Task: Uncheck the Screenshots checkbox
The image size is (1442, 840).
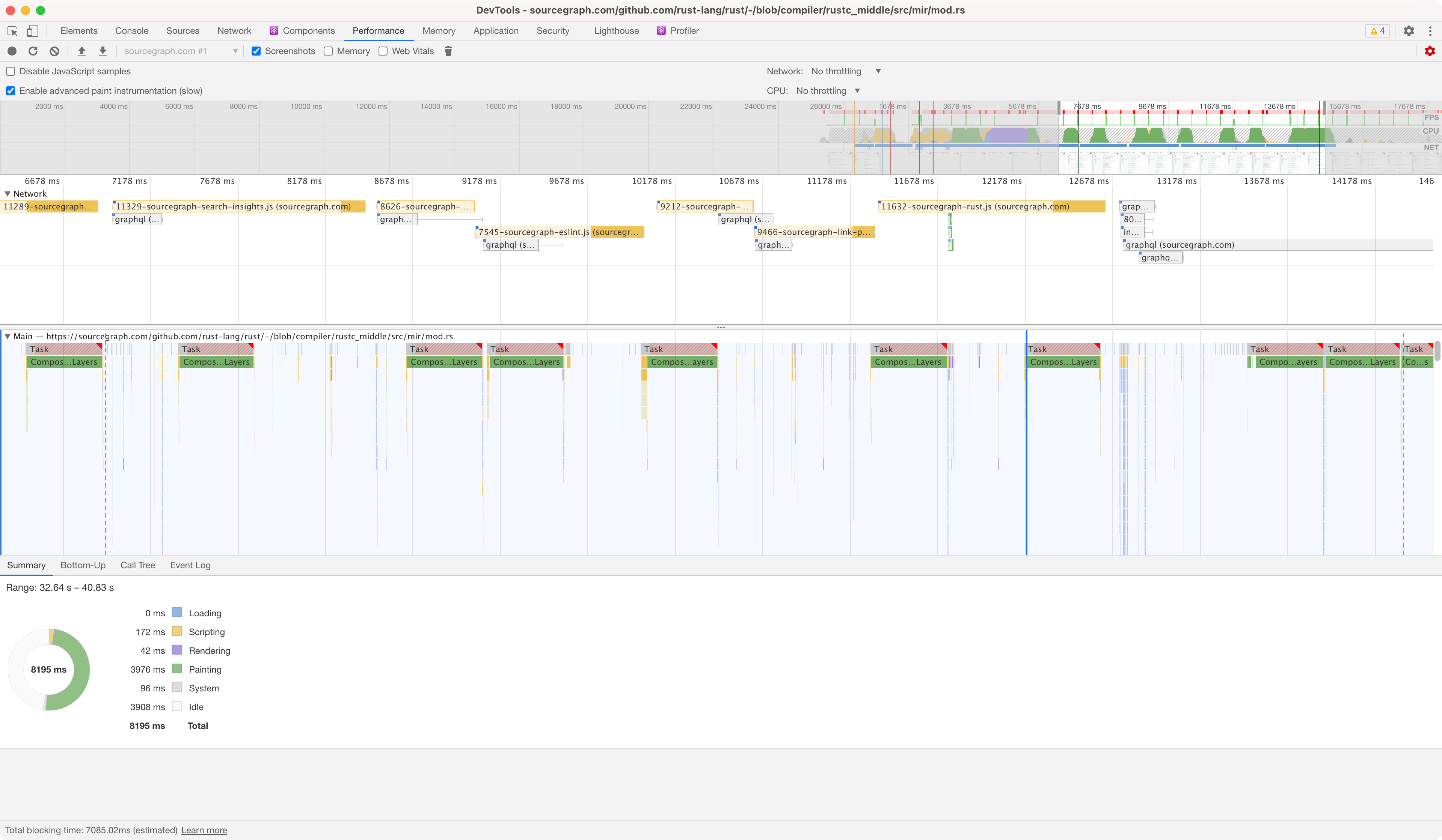Action: point(256,51)
